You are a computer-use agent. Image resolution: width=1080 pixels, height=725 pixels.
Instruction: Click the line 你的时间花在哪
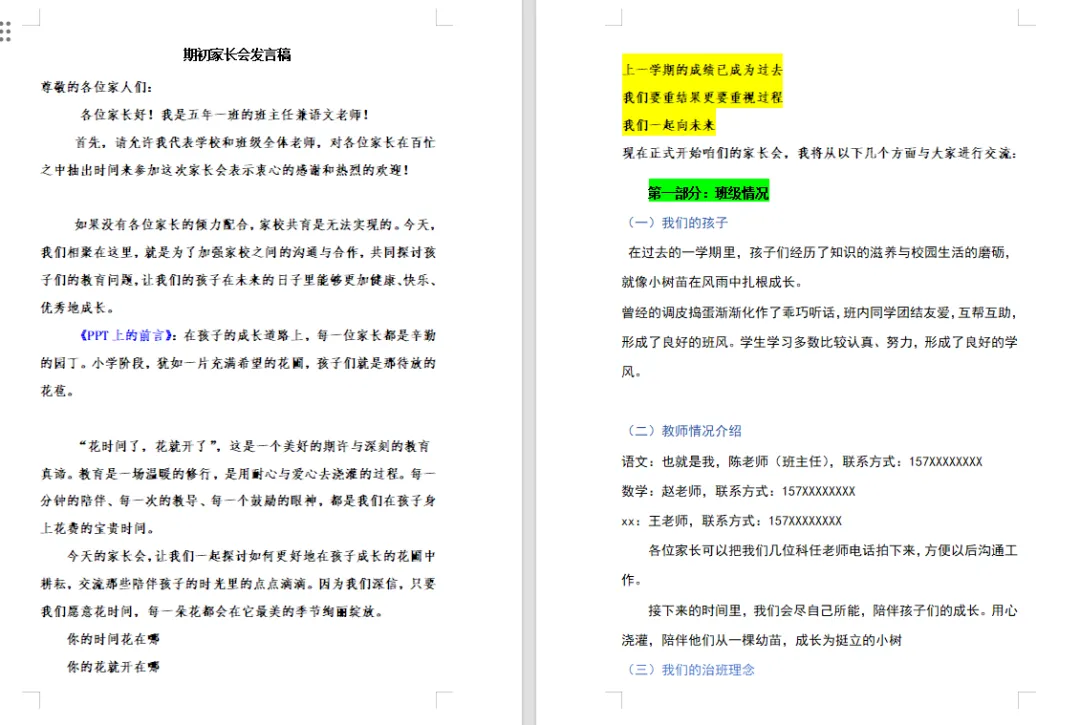coord(114,639)
